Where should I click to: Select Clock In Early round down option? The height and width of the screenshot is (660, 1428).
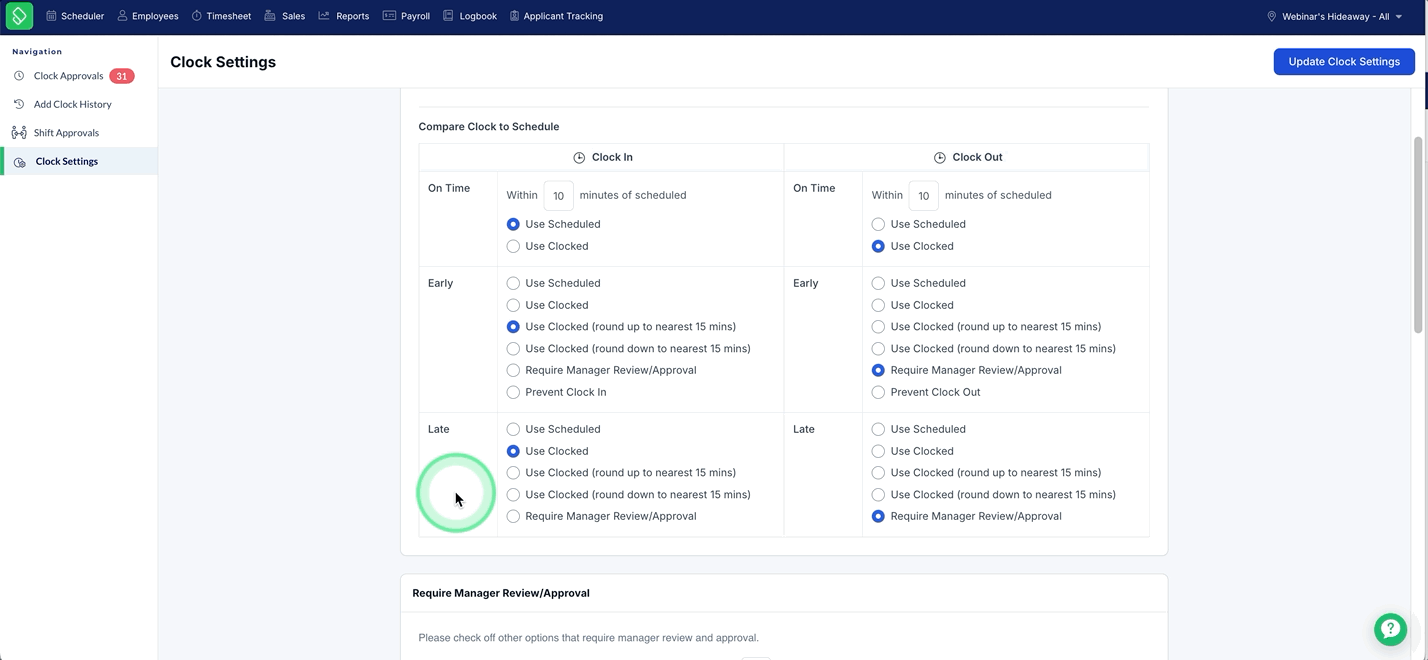click(x=513, y=349)
